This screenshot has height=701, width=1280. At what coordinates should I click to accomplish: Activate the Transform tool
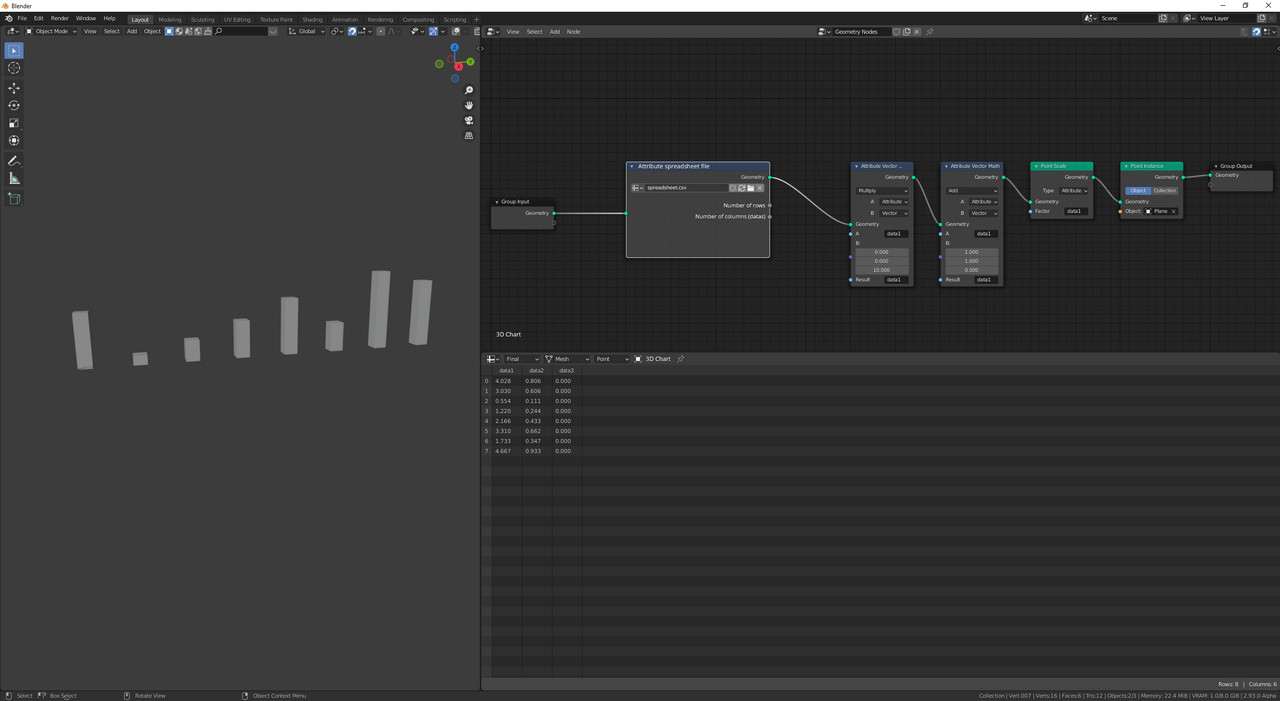pyautogui.click(x=14, y=141)
